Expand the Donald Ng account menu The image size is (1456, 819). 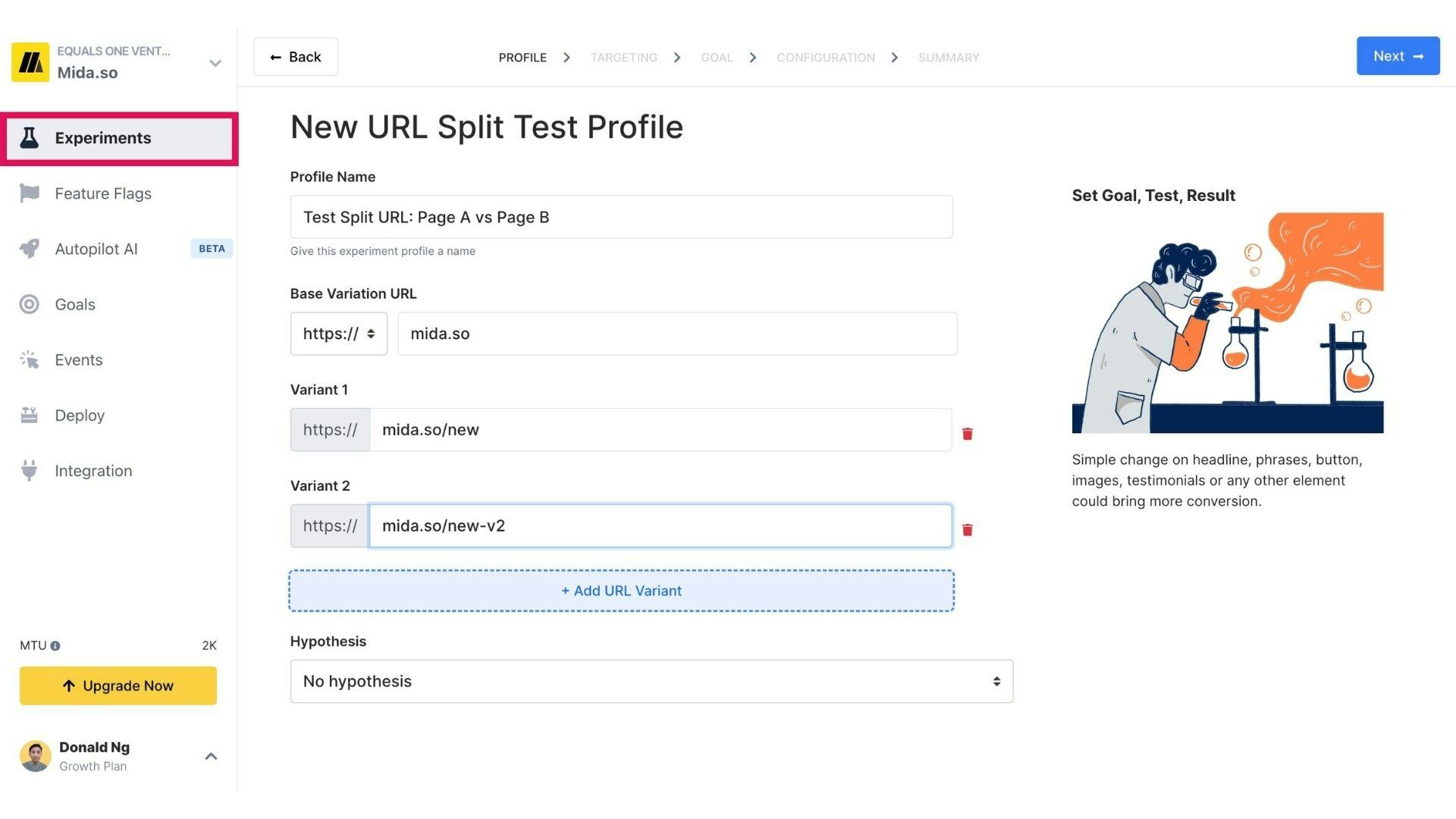click(211, 756)
